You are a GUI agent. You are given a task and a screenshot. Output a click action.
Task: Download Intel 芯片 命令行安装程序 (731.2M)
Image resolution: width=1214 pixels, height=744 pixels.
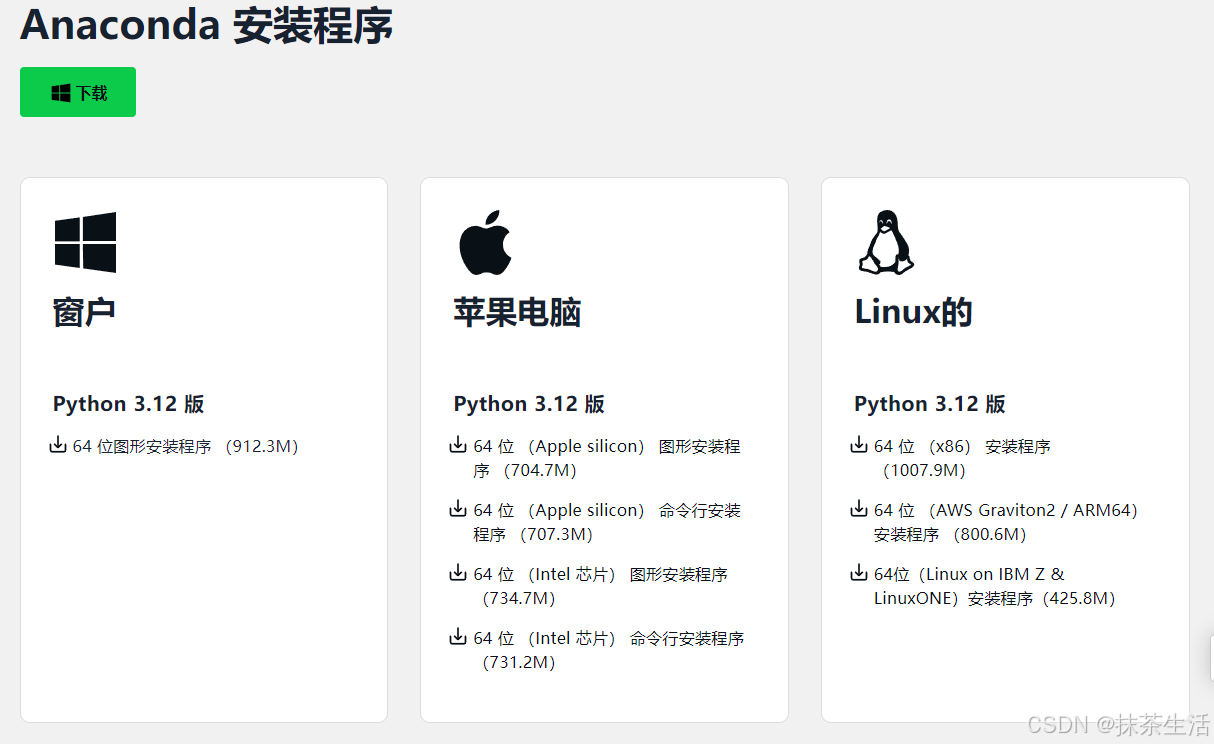(x=609, y=650)
